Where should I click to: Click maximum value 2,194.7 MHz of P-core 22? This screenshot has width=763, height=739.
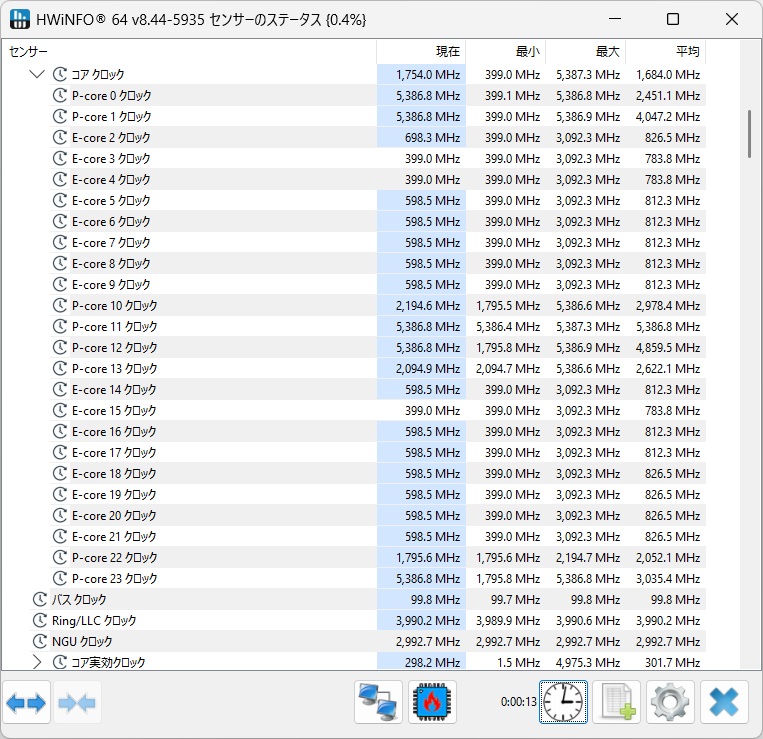click(588, 558)
